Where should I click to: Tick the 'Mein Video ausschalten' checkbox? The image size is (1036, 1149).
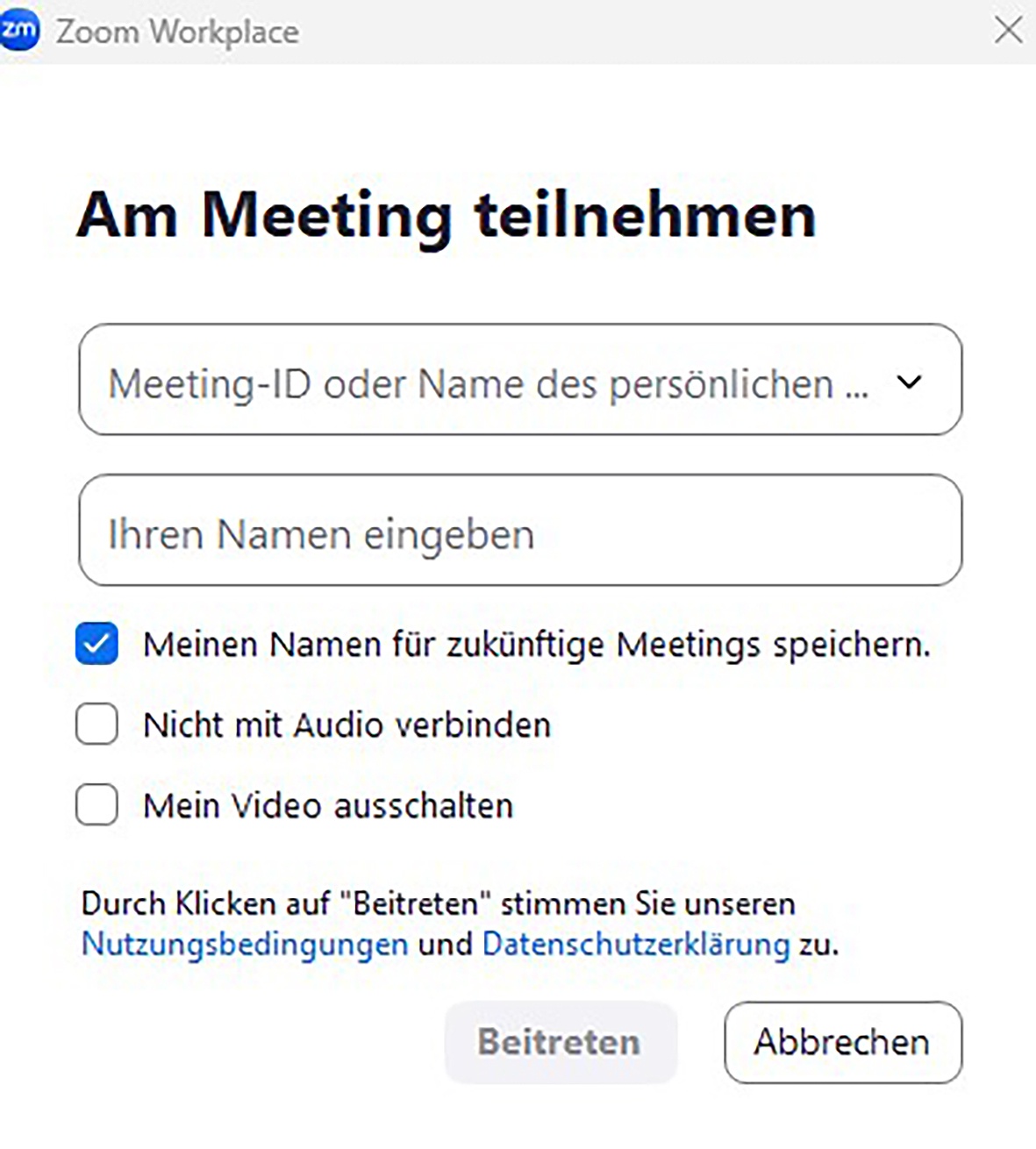pyautogui.click(x=96, y=805)
